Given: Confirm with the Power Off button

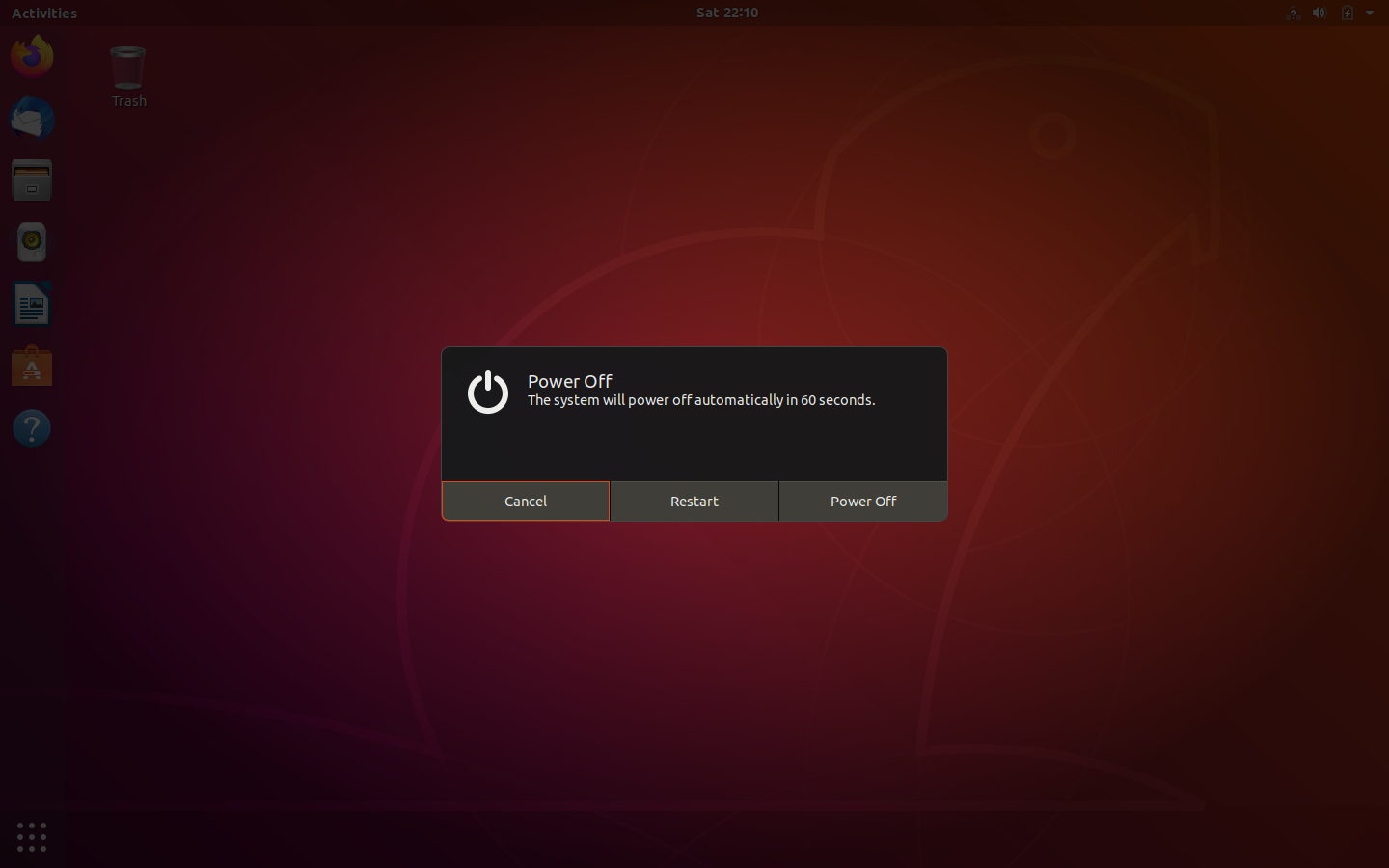Looking at the screenshot, I should (x=863, y=502).
